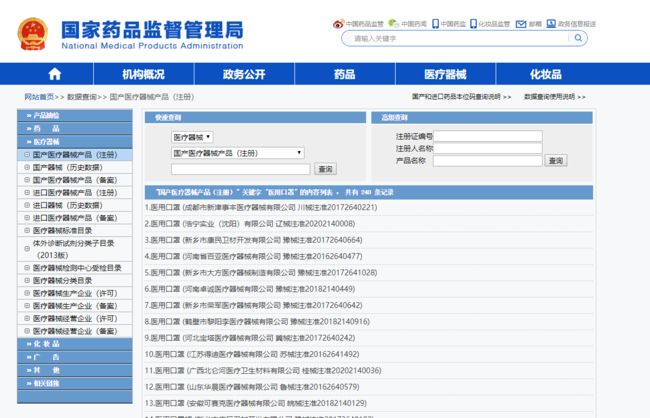Viewport: 650px width, 418px height.
Task: Open the envelope 邮箱 mail icon
Action: [x=521, y=24]
